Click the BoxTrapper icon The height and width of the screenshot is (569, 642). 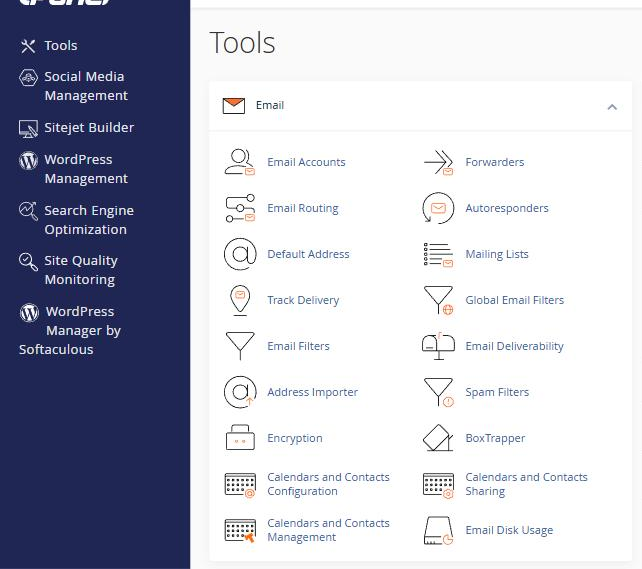click(438, 438)
